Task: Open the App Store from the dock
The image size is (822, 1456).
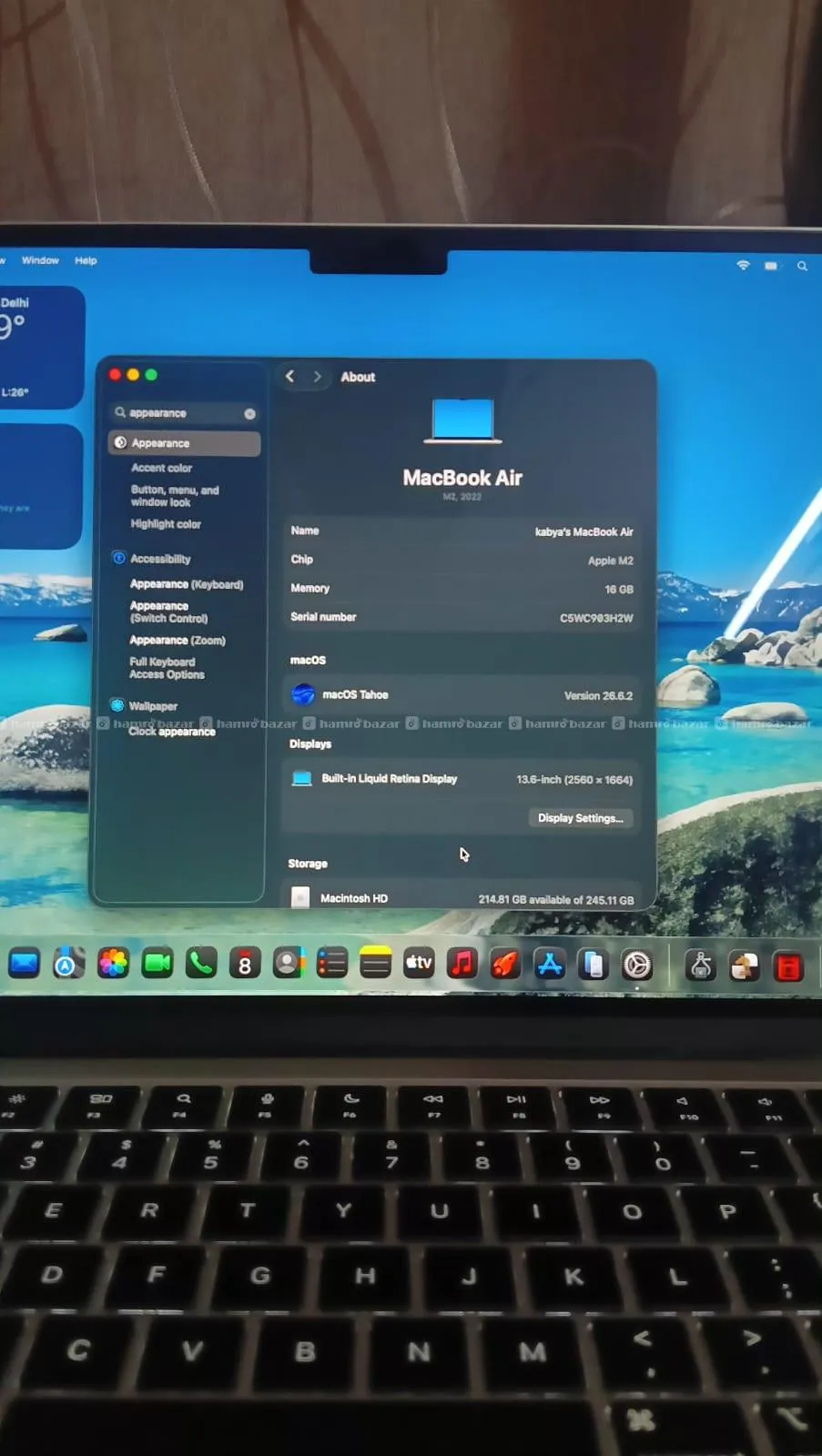Action: coord(550,963)
